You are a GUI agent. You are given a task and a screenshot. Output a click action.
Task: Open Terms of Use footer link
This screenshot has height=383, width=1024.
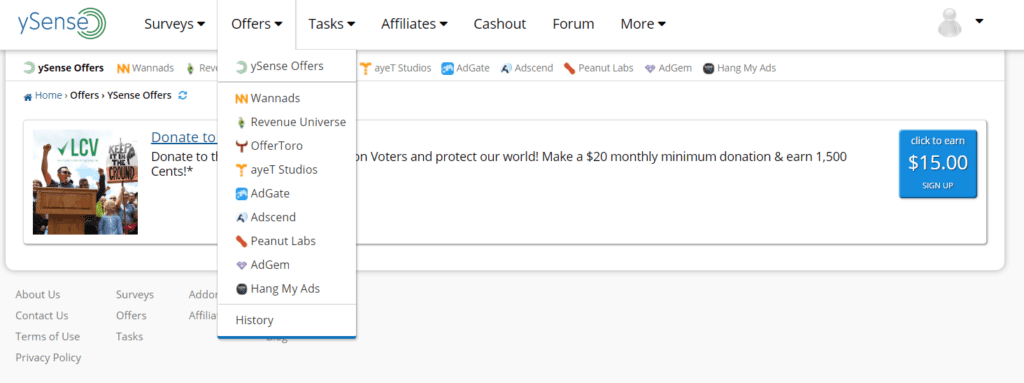[x=48, y=337]
